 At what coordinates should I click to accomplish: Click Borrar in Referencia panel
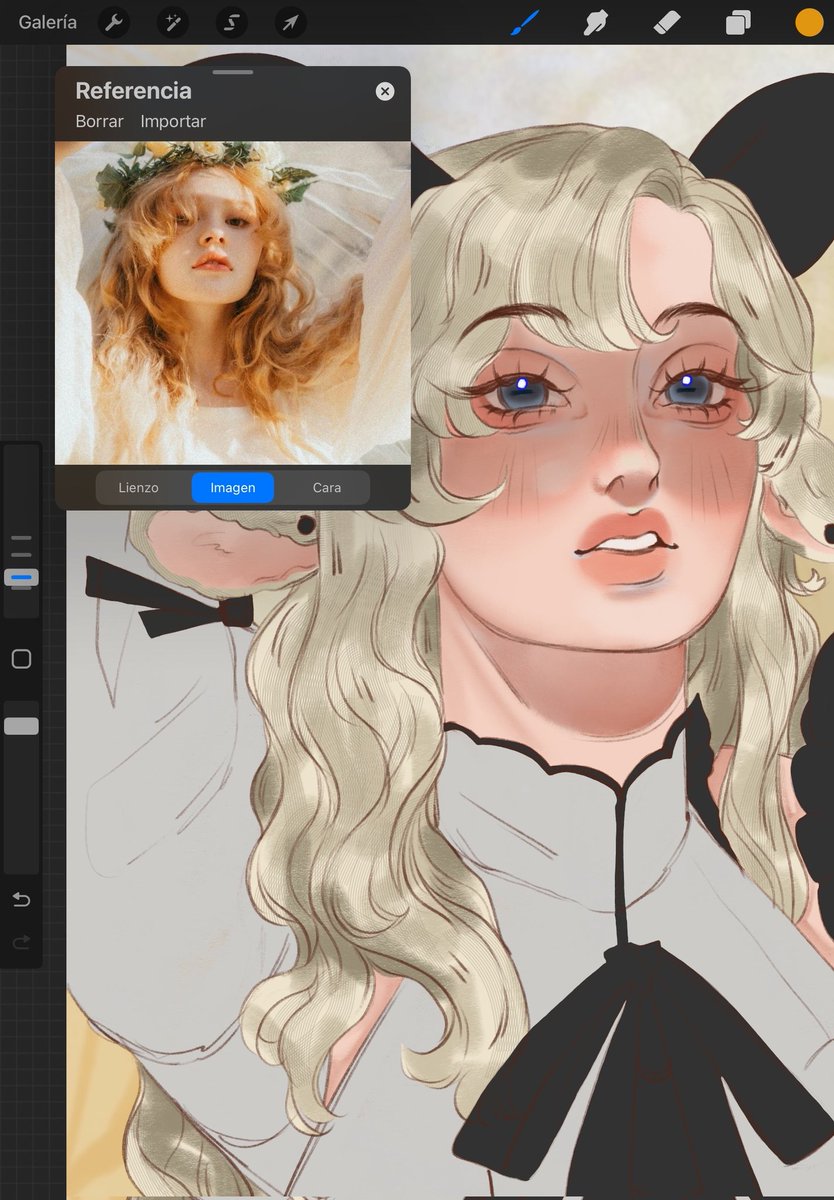coord(100,121)
